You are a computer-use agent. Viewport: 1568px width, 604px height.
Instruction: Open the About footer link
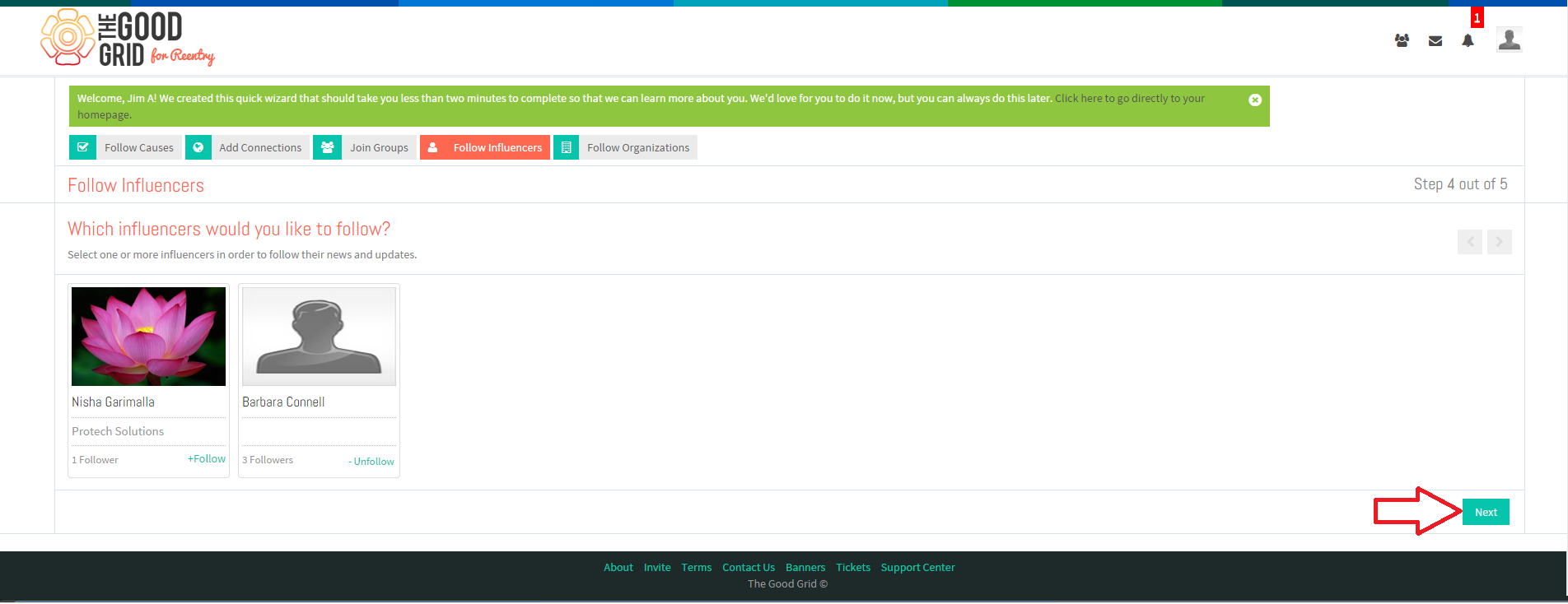(618, 567)
